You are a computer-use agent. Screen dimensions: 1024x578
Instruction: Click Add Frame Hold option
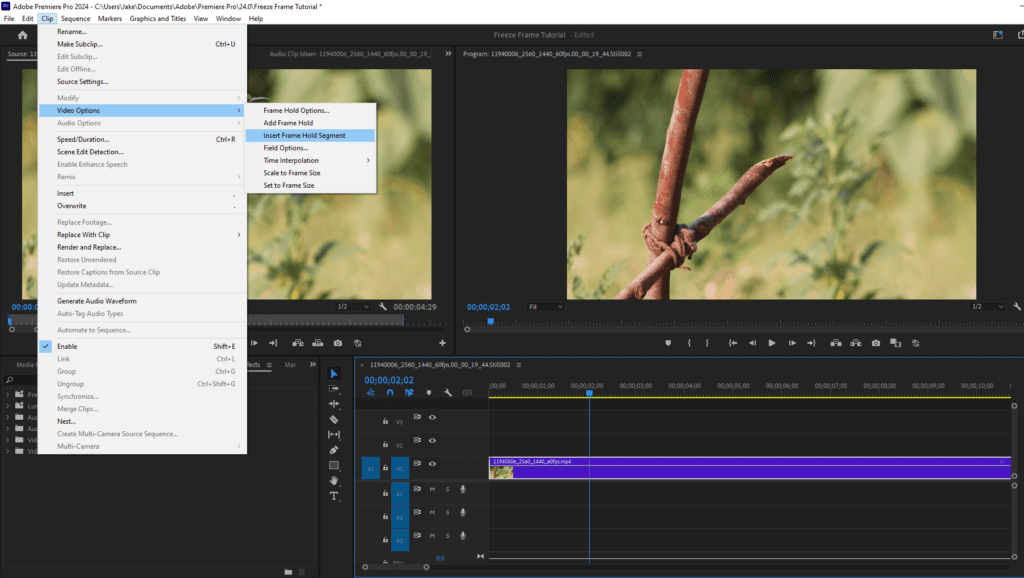(x=288, y=123)
